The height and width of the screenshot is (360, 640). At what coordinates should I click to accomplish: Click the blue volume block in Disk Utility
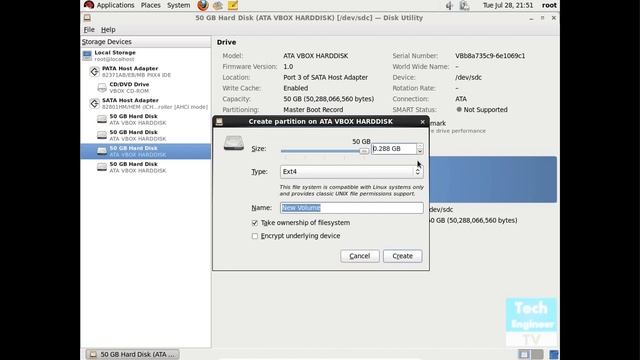493,179
